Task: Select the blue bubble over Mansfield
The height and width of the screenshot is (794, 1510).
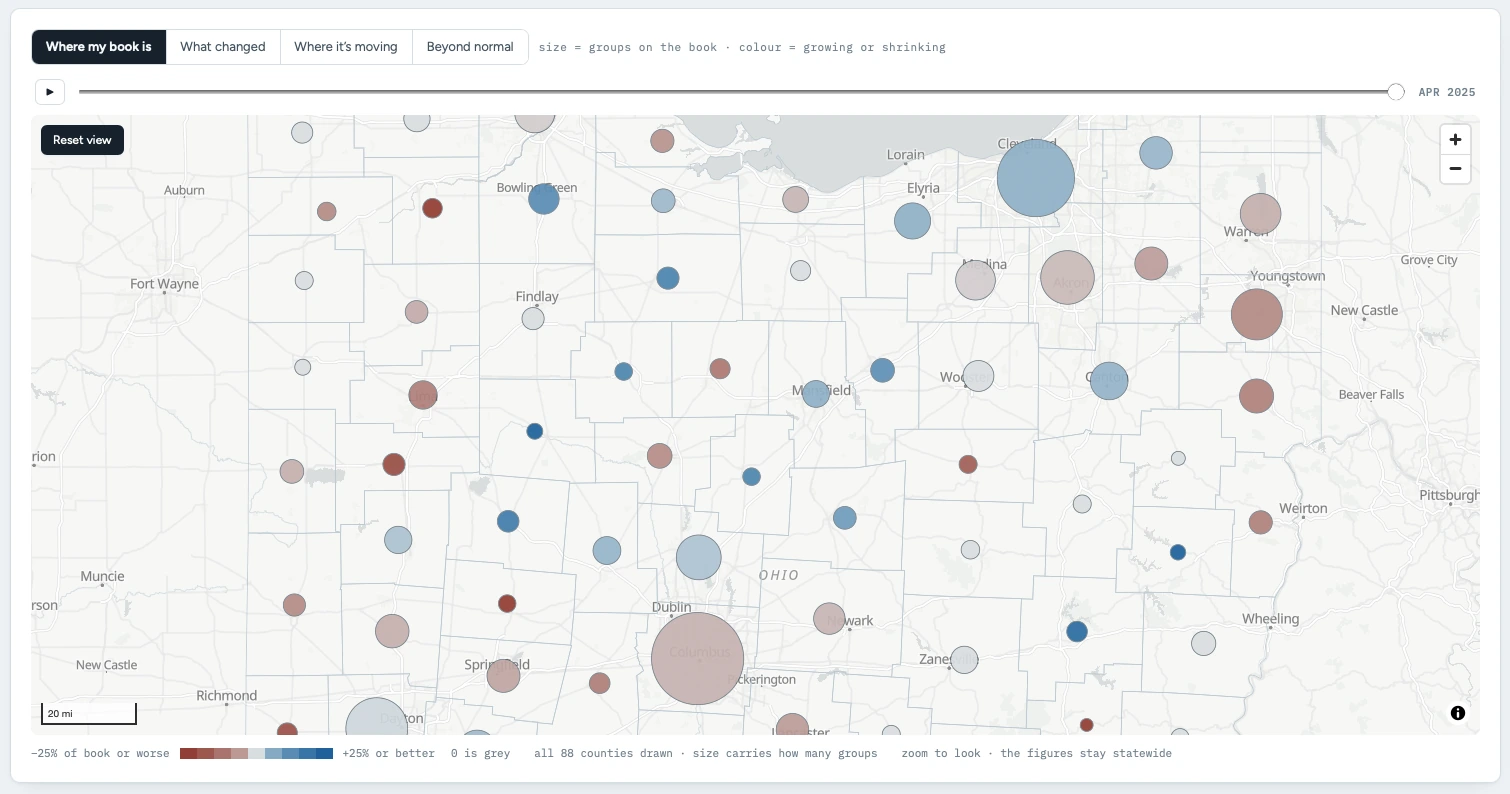Action: [x=816, y=394]
